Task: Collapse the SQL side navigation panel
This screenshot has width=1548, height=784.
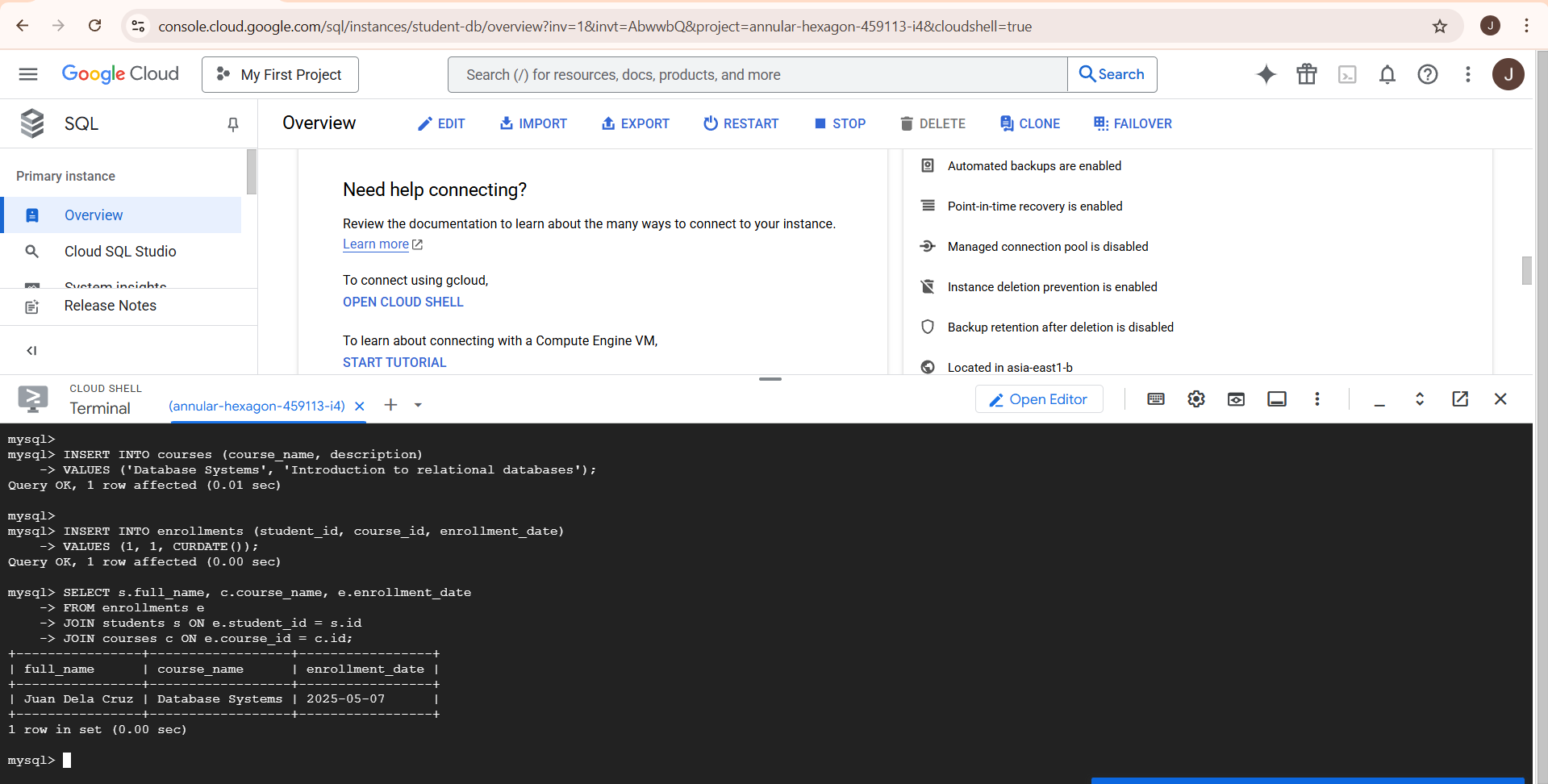Action: click(31, 350)
